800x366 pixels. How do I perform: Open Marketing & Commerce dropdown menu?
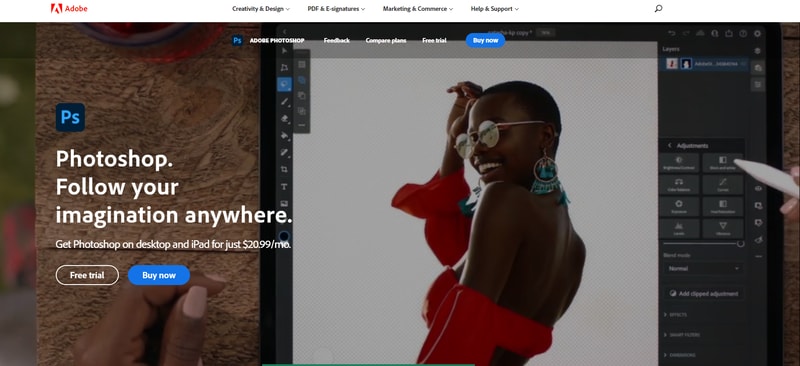(x=418, y=9)
